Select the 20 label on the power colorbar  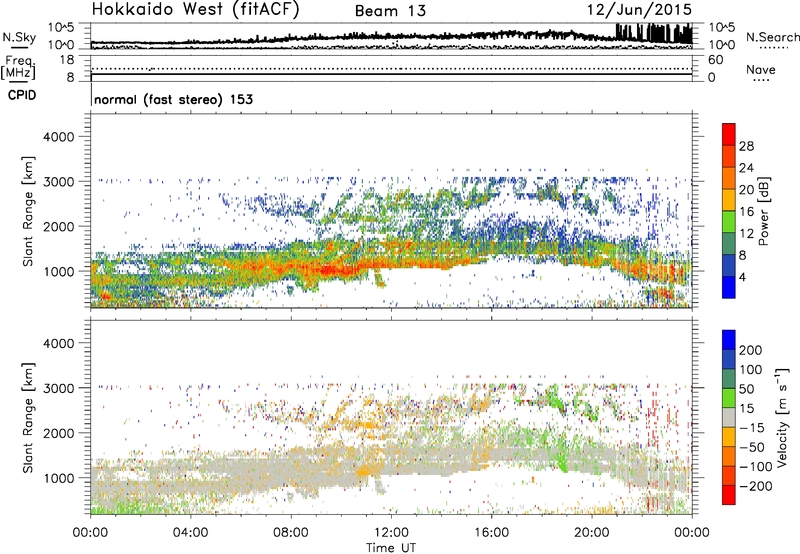click(x=746, y=190)
